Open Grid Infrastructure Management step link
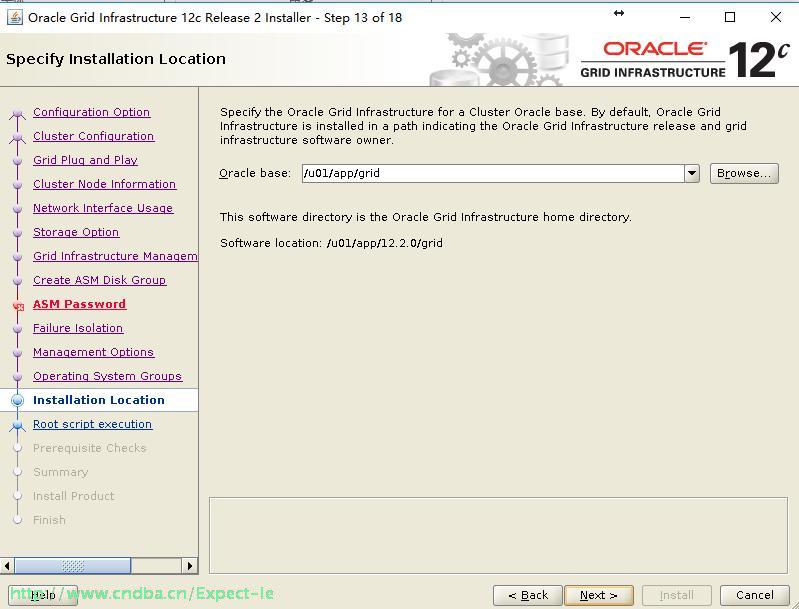The height and width of the screenshot is (609, 799). [115, 256]
